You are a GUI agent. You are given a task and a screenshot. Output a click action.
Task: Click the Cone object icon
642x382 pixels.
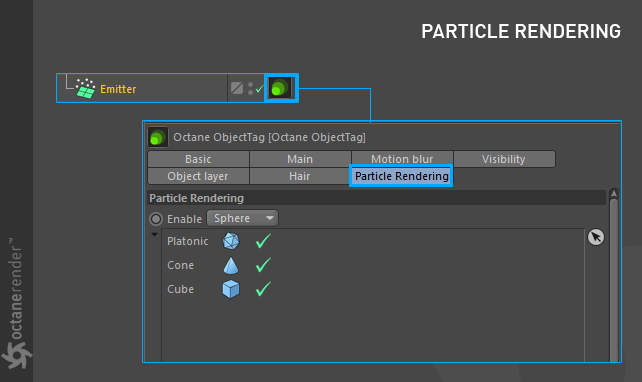[x=231, y=265]
